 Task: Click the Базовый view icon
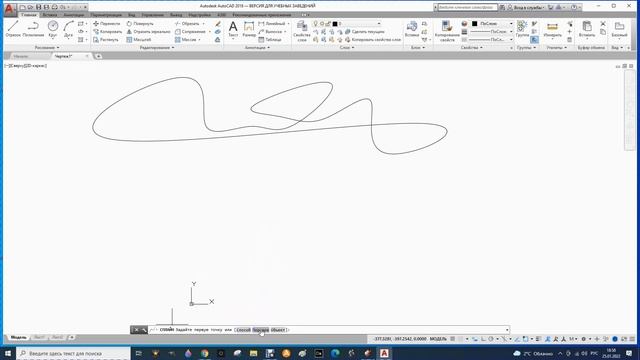point(619,29)
